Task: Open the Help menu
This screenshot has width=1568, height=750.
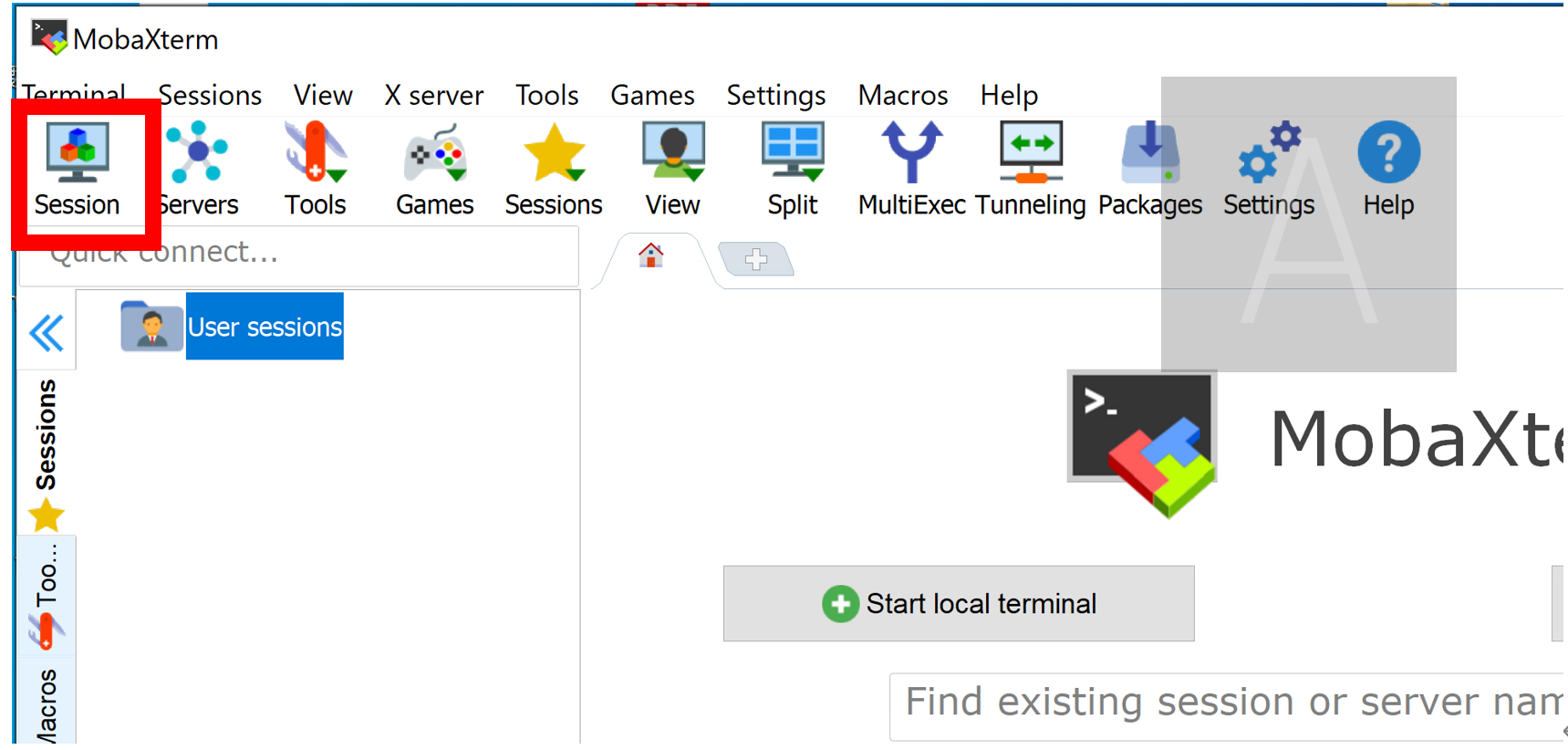Action: pos(1009,95)
